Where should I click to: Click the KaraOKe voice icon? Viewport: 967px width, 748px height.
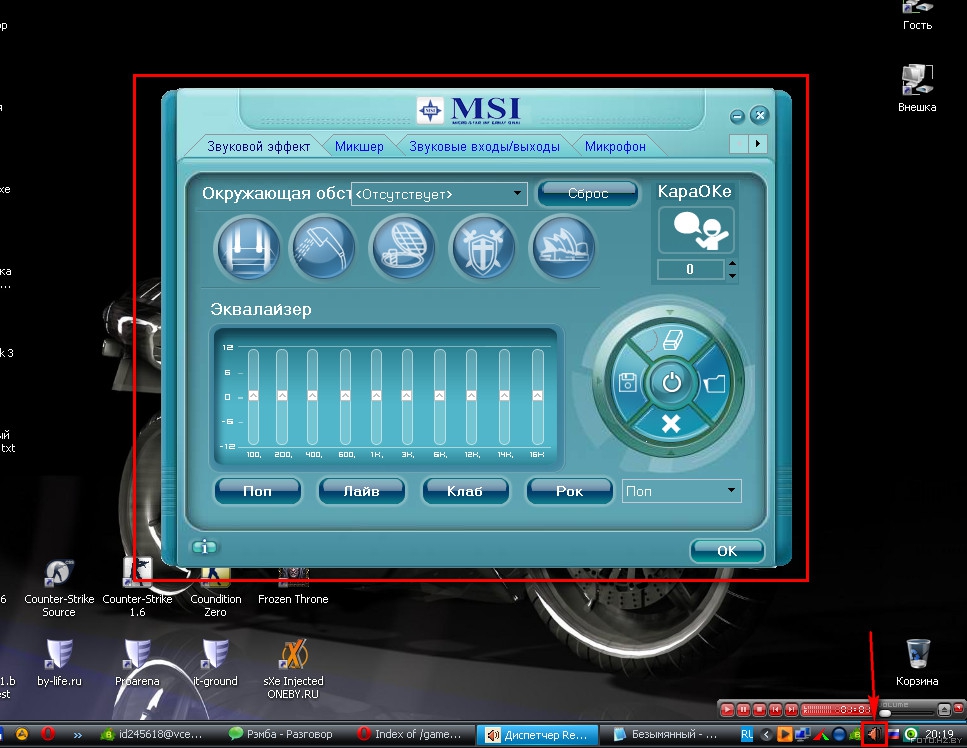click(696, 230)
